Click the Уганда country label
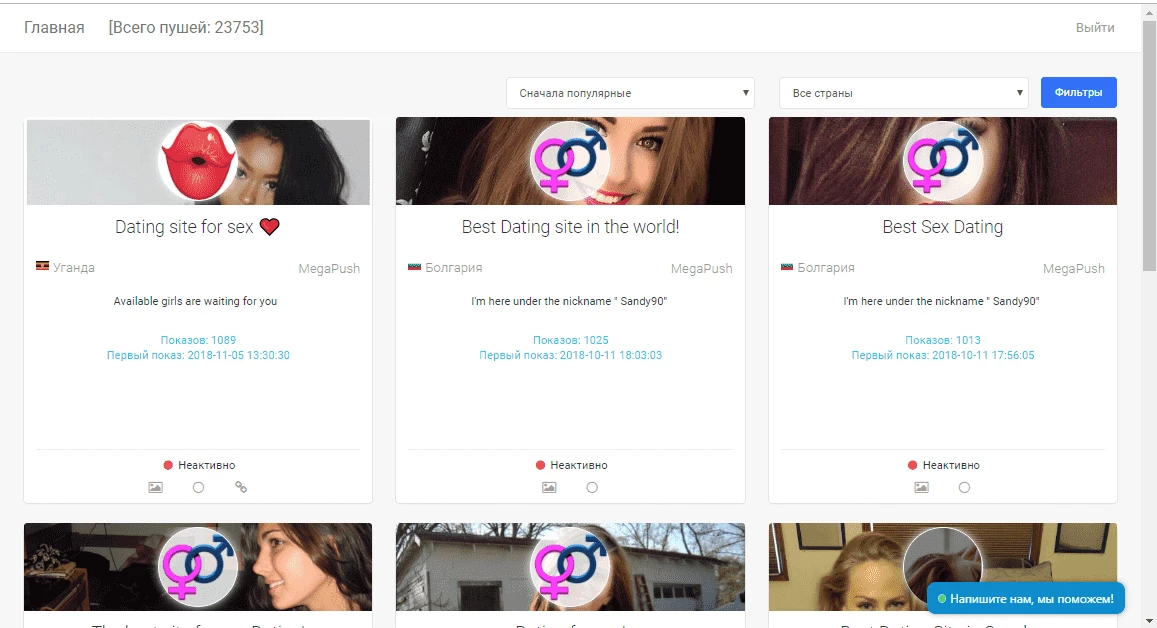1157x628 pixels. click(x=74, y=267)
